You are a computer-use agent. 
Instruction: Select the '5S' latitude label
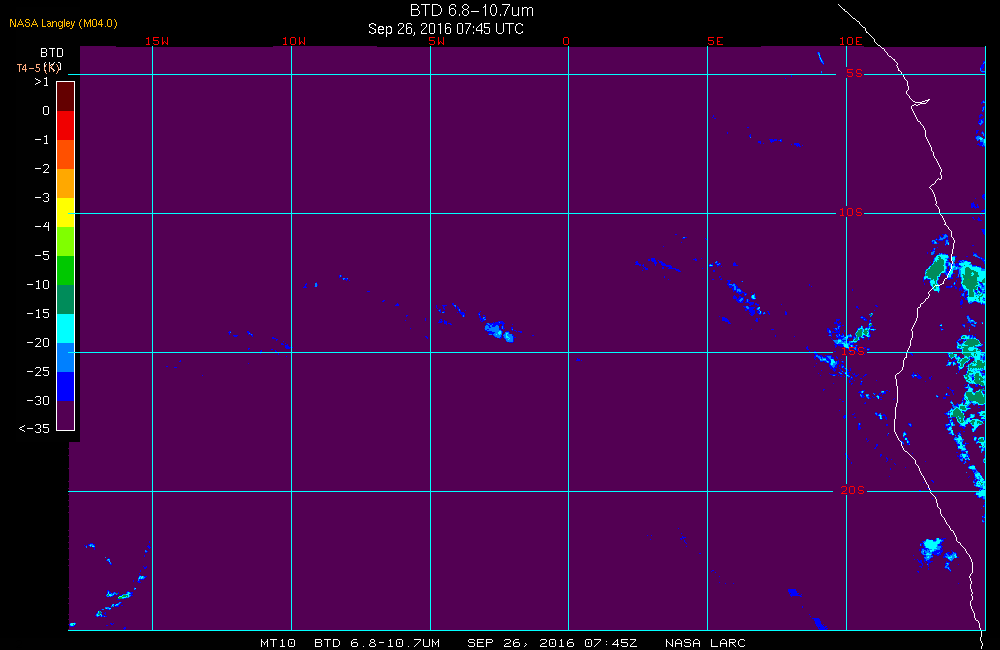(855, 73)
